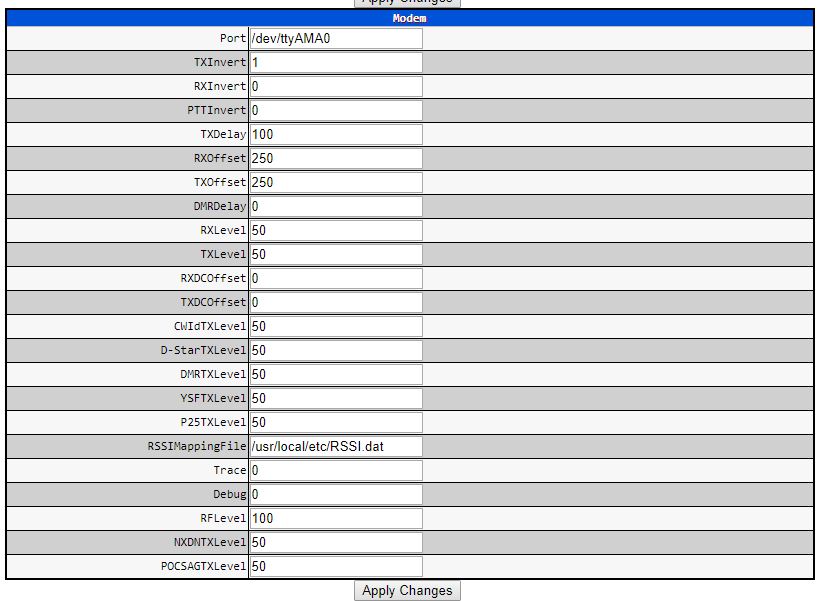Click the TXInvert label
Viewport: 820px width, 601px height.
(x=220, y=62)
